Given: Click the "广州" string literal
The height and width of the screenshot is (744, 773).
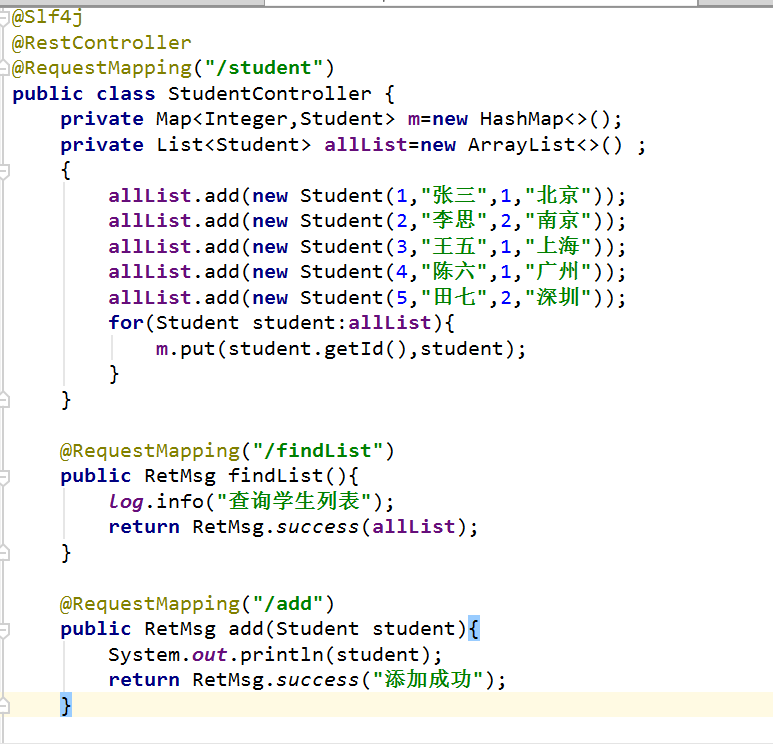Looking at the screenshot, I should 558,272.
